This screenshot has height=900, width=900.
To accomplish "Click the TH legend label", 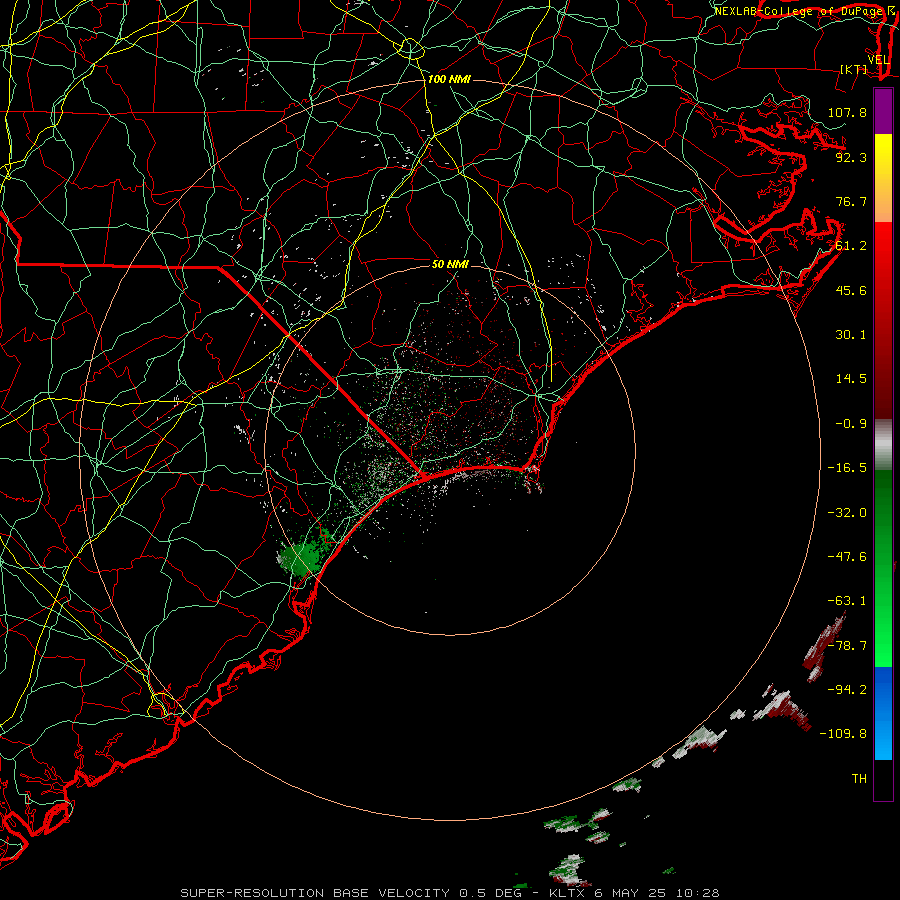I will [x=859, y=779].
